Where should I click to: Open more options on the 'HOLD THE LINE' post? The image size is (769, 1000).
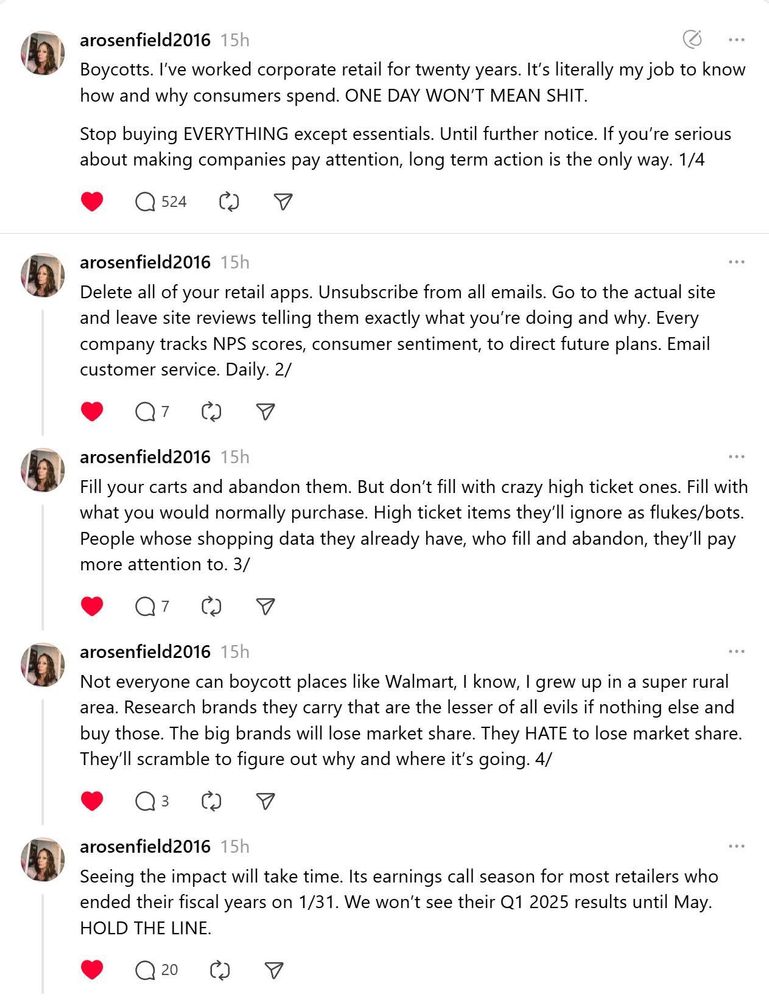737,847
